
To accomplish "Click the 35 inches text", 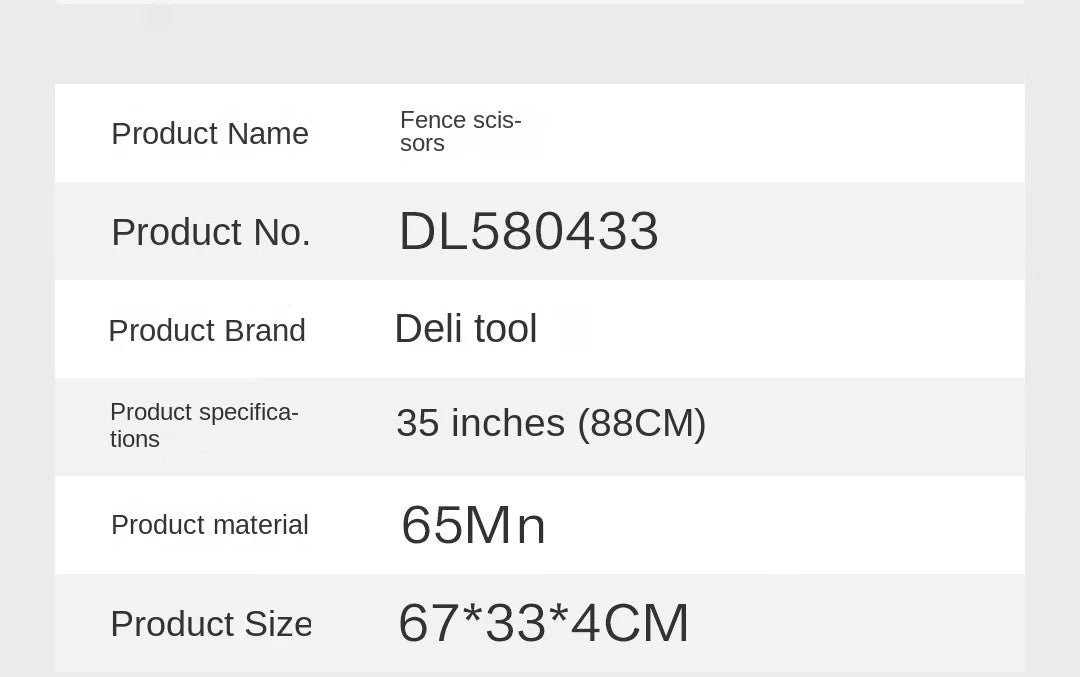I will 480,423.
